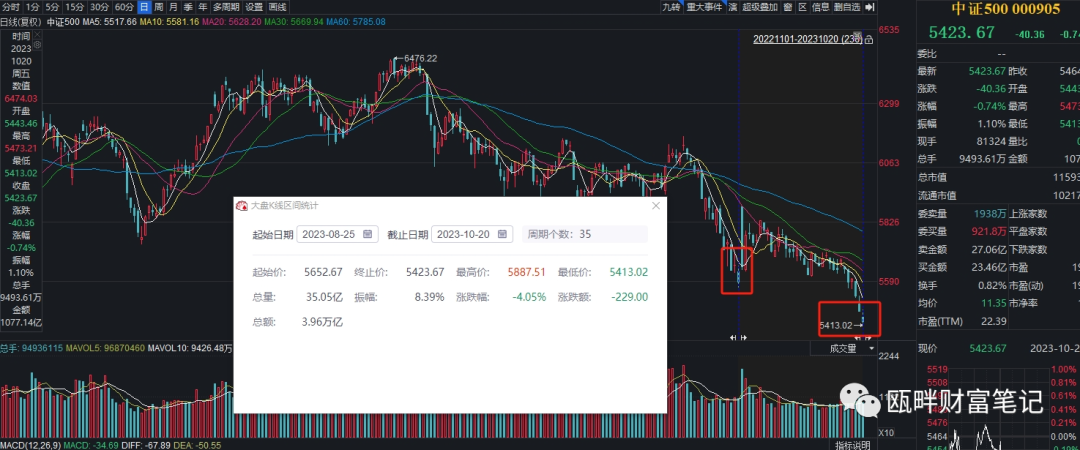This screenshot has height=450, width=1080.
Task: Activate the 画线 drawing tool
Action: [277, 7]
